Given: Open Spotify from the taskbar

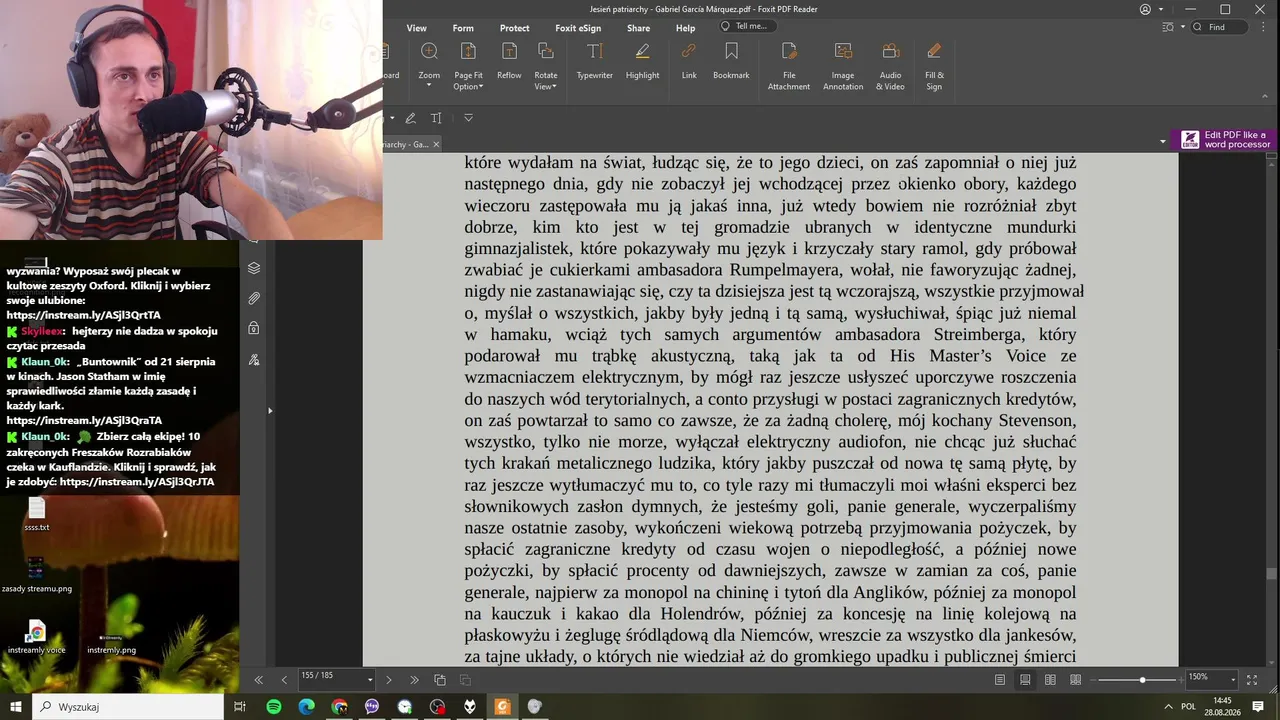Looking at the screenshot, I should [274, 706].
